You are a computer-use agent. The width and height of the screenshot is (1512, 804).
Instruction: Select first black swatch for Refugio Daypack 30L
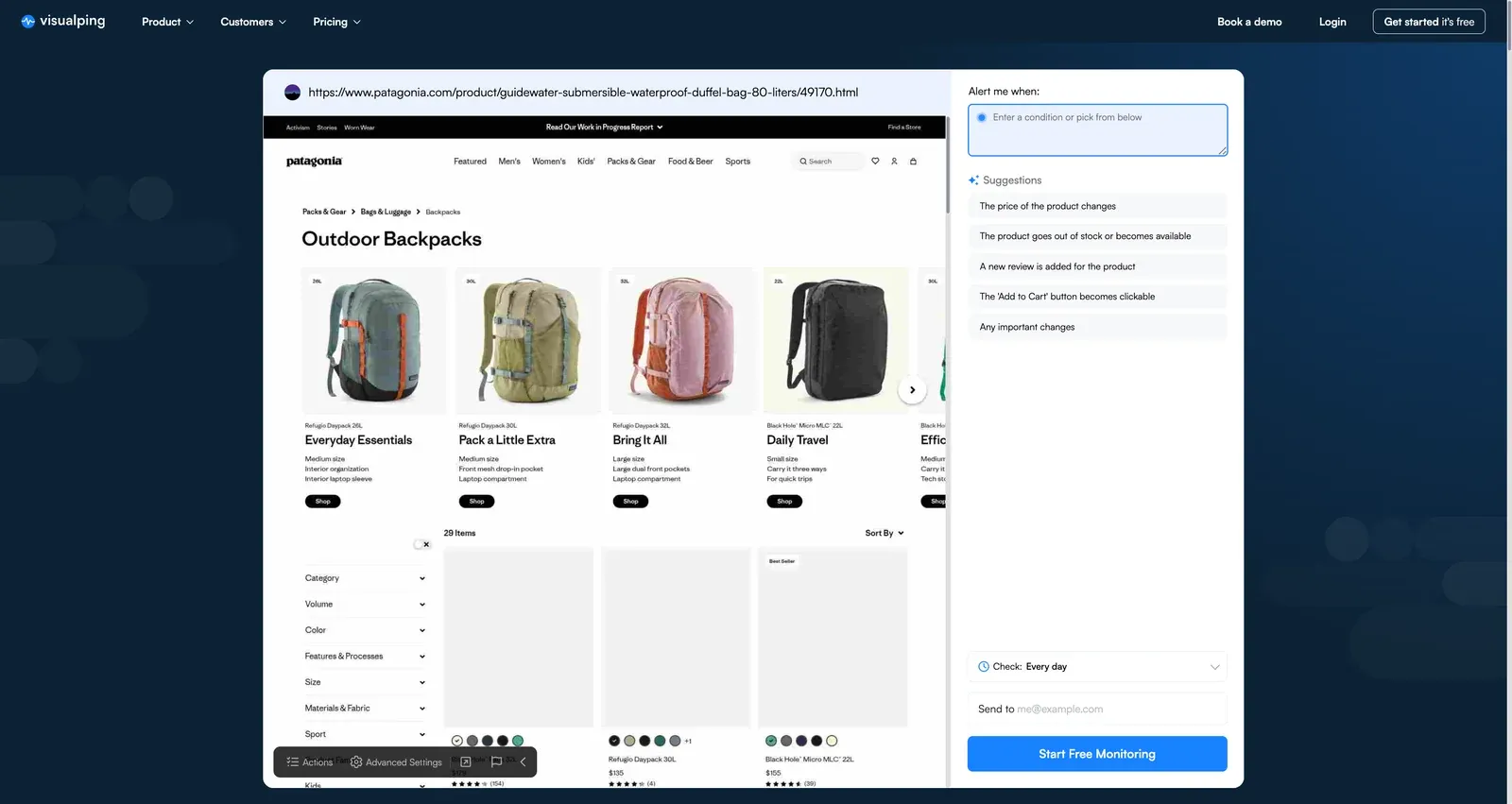click(x=614, y=741)
